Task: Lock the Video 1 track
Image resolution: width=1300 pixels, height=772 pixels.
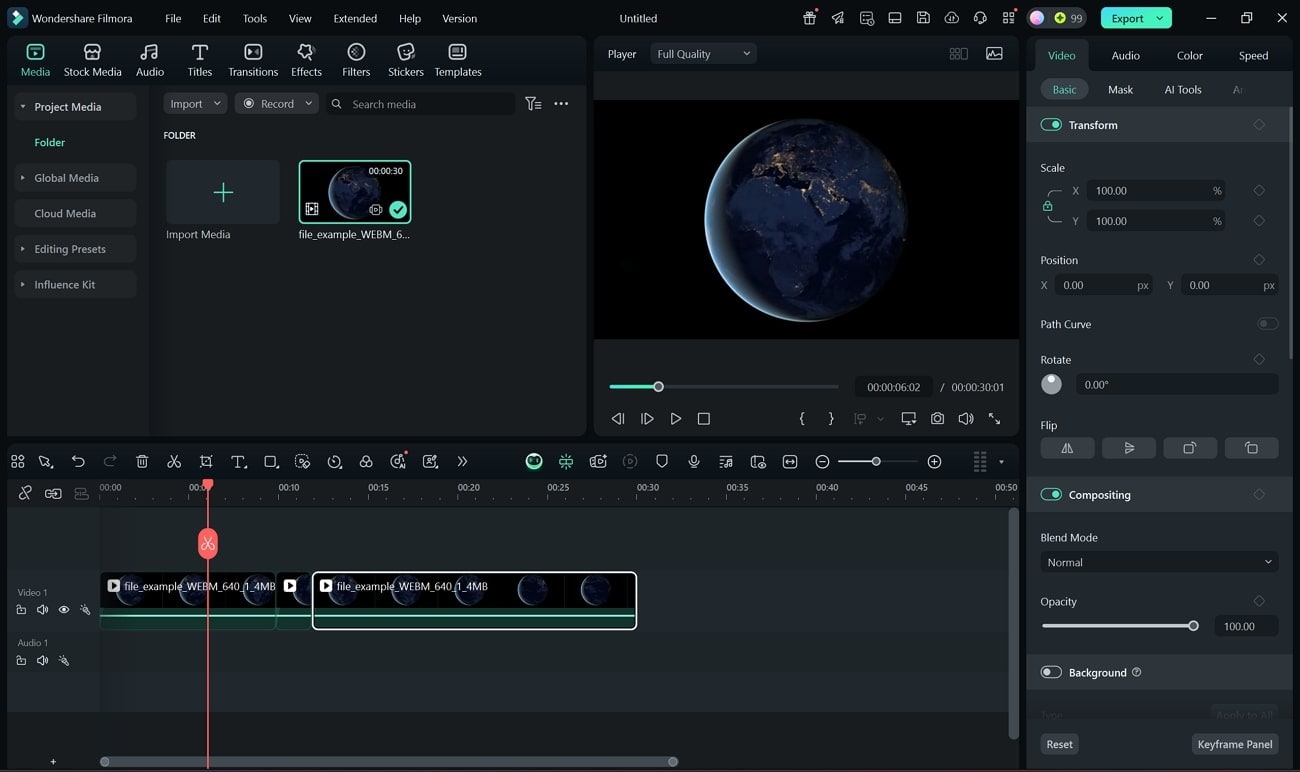Action: coord(21,610)
